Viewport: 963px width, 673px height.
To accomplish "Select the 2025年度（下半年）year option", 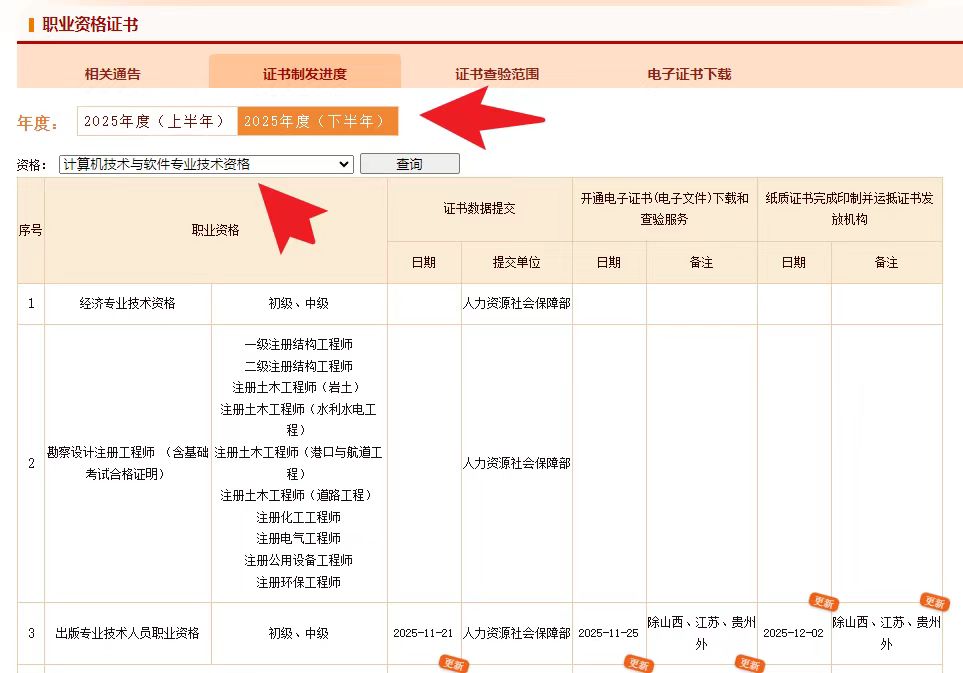I will click(x=317, y=121).
